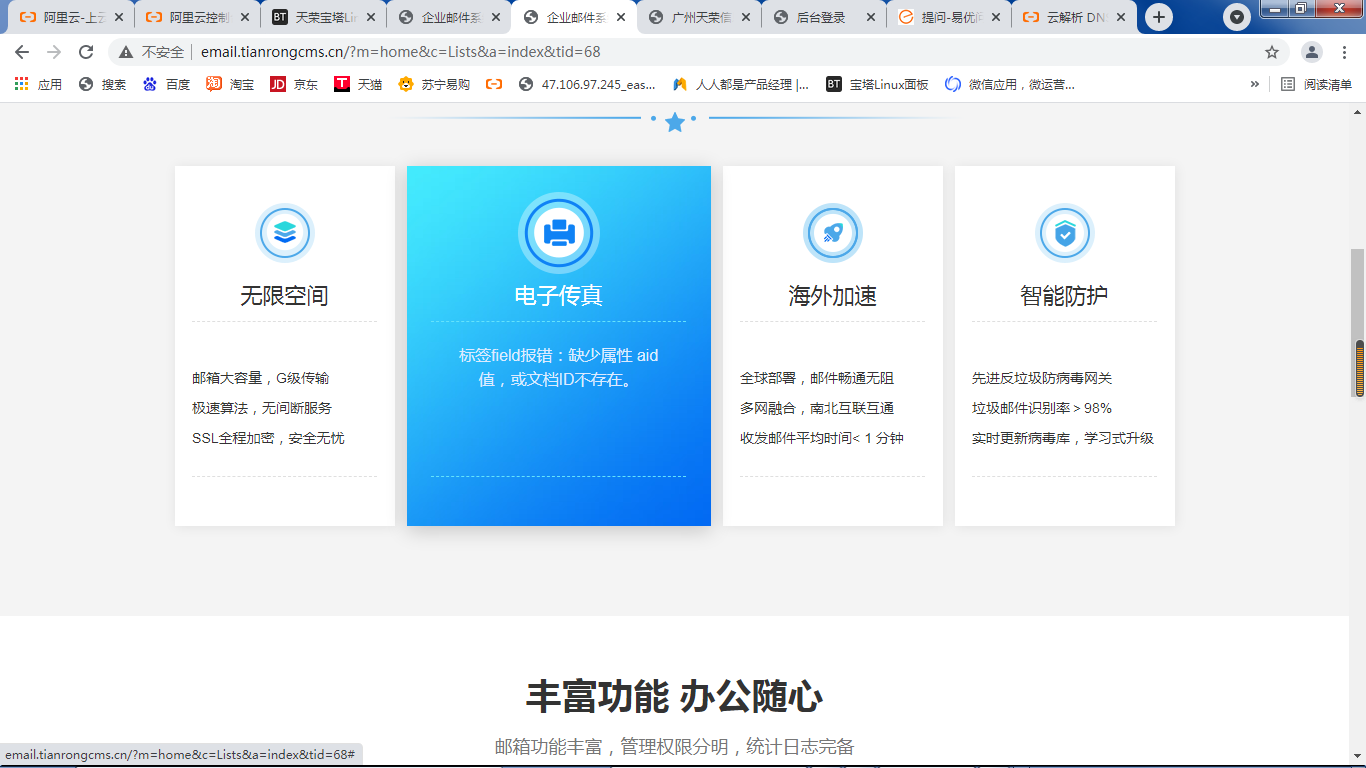Open the 宝塔Linux面板 bookmark
1366x768 pixels.
click(x=877, y=85)
